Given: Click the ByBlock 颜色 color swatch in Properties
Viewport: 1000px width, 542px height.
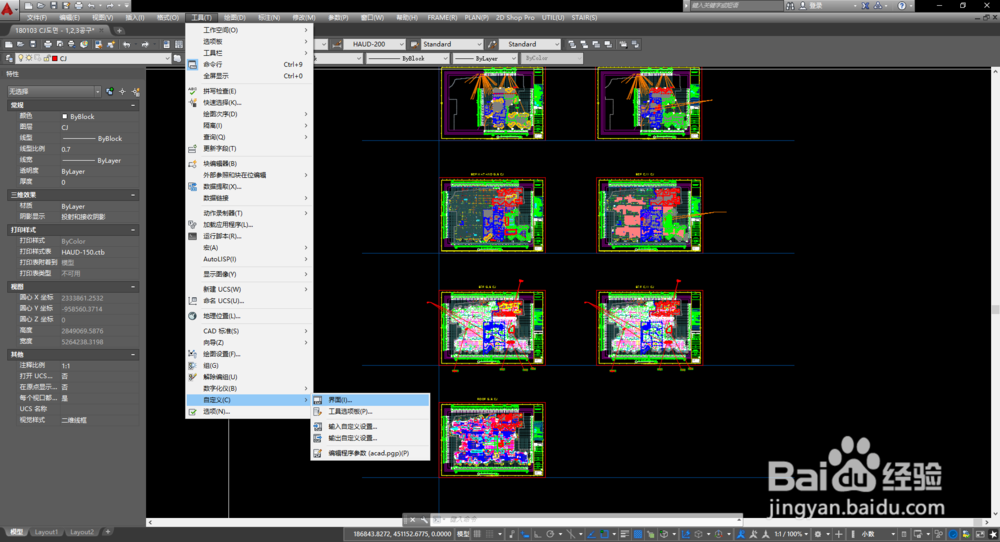Looking at the screenshot, I should [64, 117].
